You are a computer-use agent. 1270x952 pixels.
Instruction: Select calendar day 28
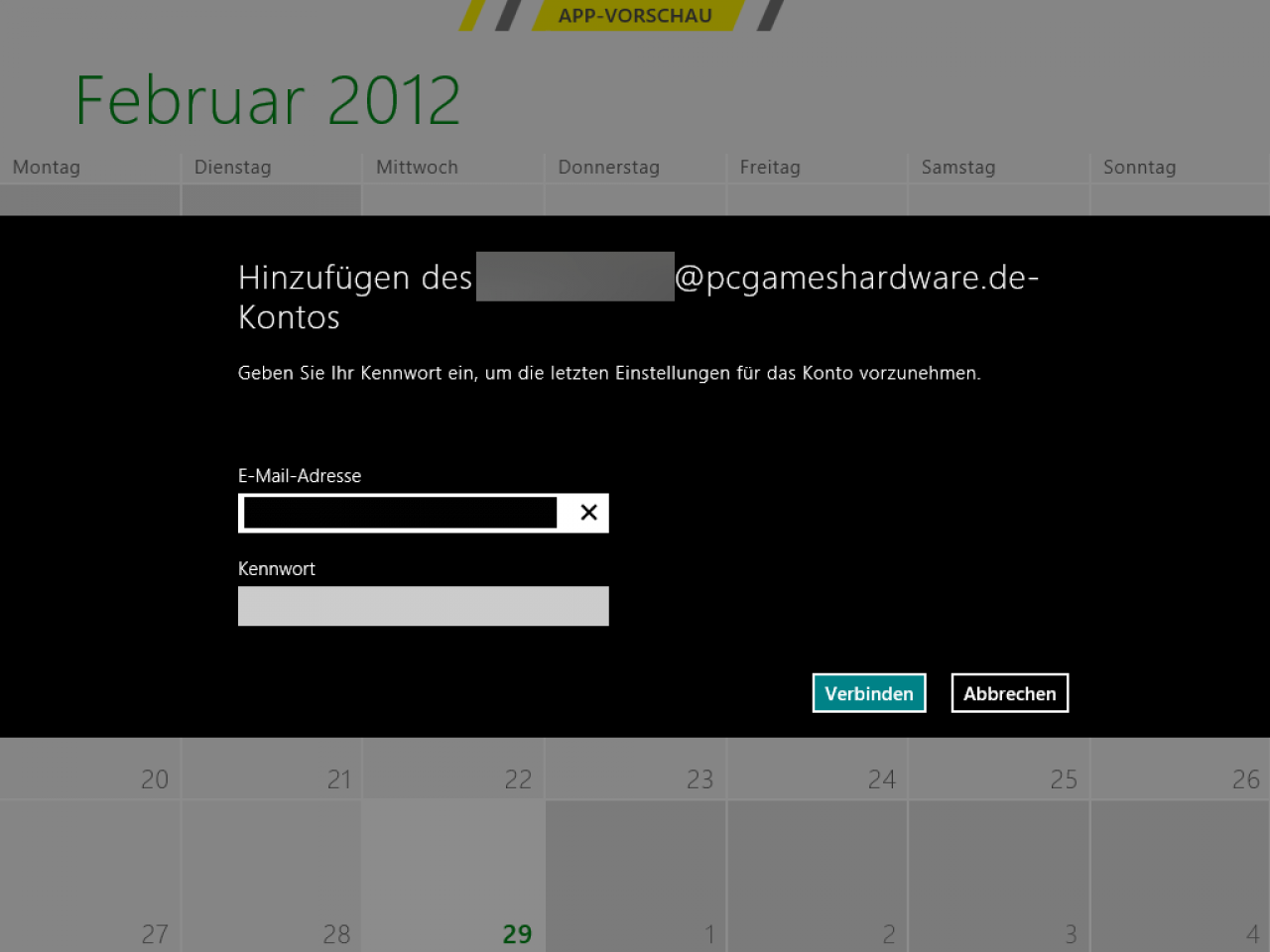click(272, 877)
